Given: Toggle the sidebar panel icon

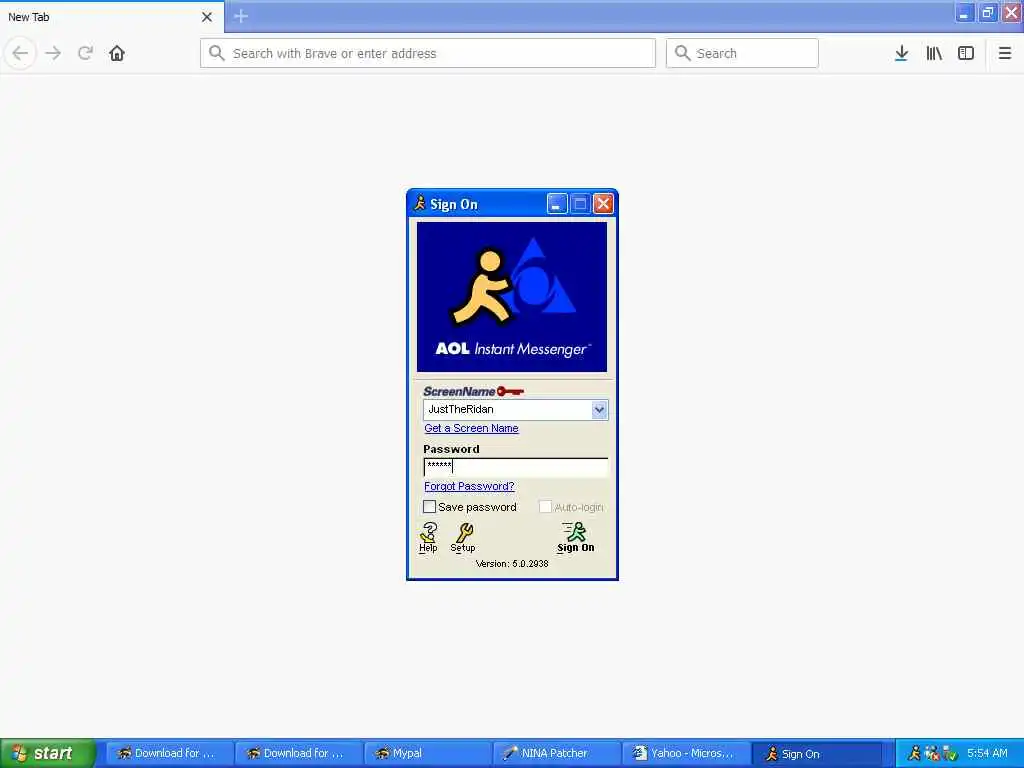Looking at the screenshot, I should (x=966, y=53).
